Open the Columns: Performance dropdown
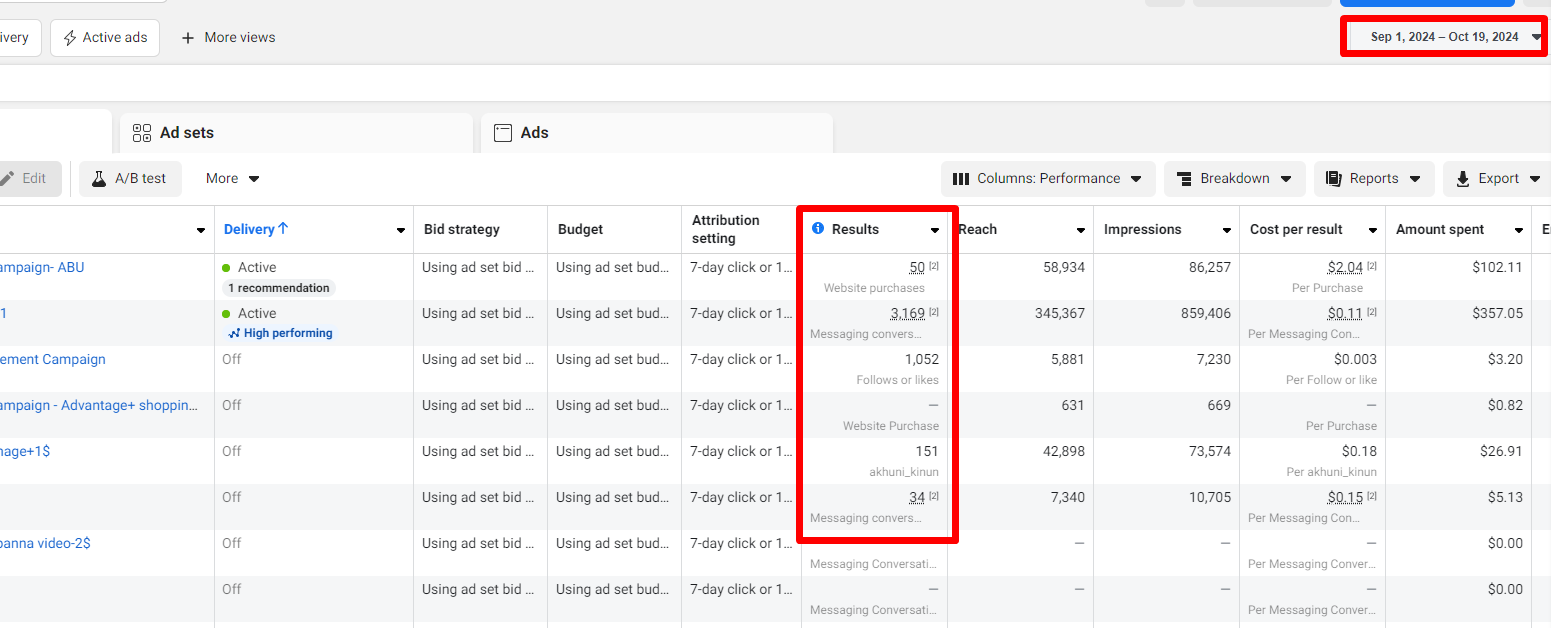The image size is (1551, 628). pyautogui.click(x=1047, y=179)
